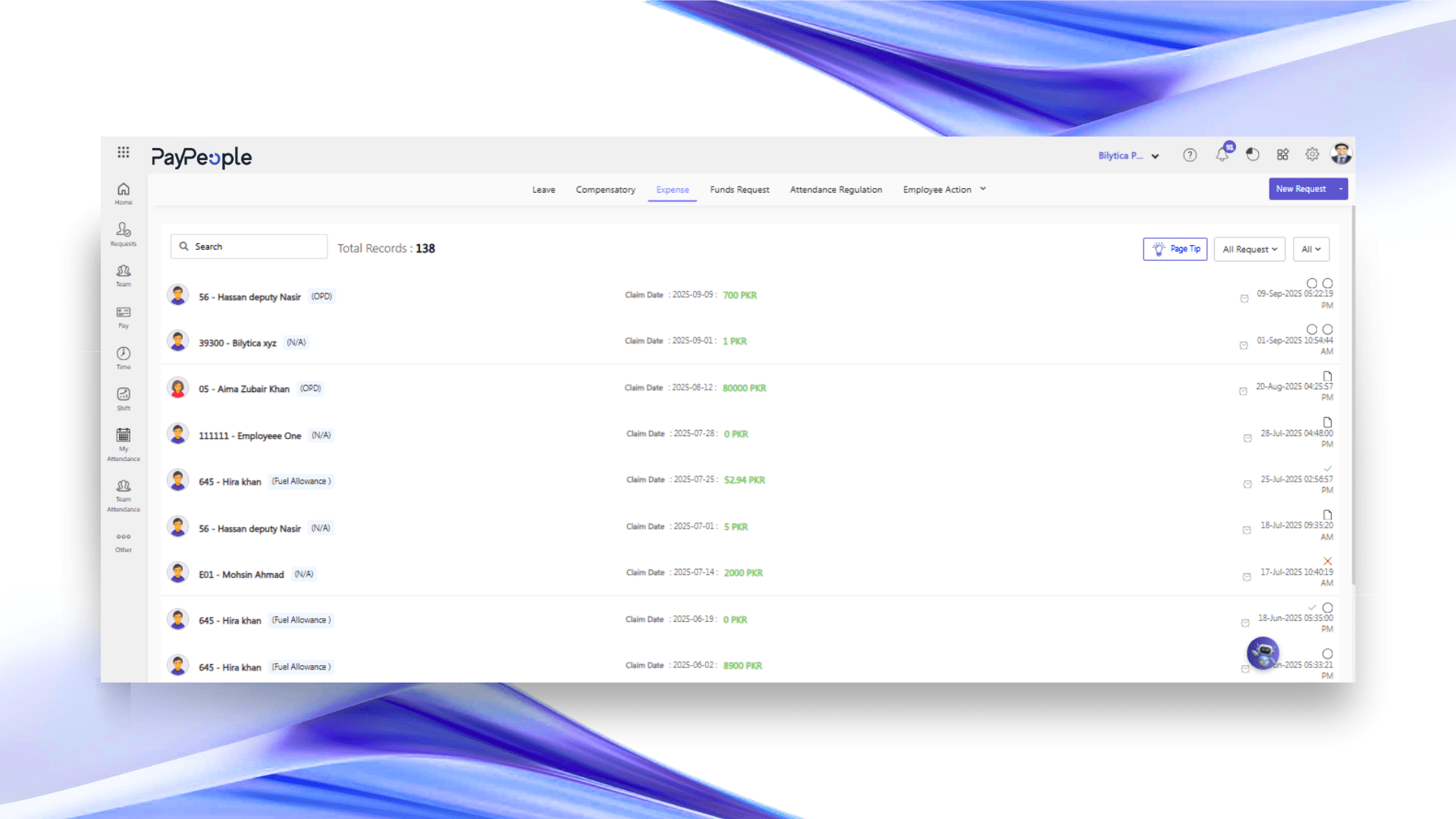Click the New Request button
This screenshot has height=819, width=1456.
(1301, 189)
